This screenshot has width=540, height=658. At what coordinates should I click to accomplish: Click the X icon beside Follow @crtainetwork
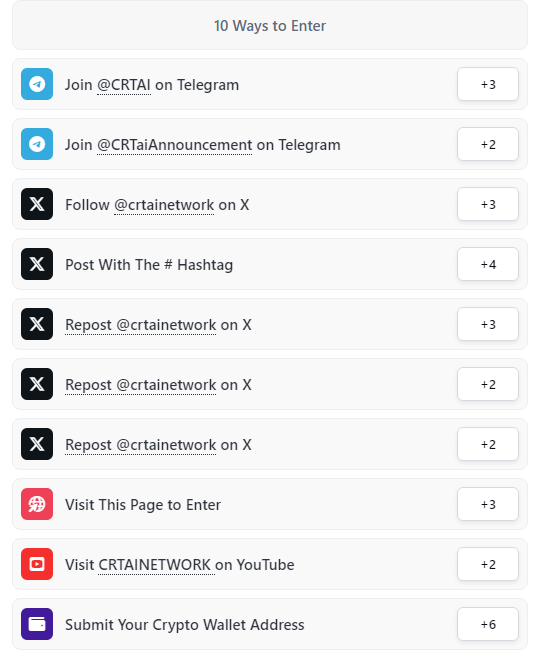(x=37, y=204)
